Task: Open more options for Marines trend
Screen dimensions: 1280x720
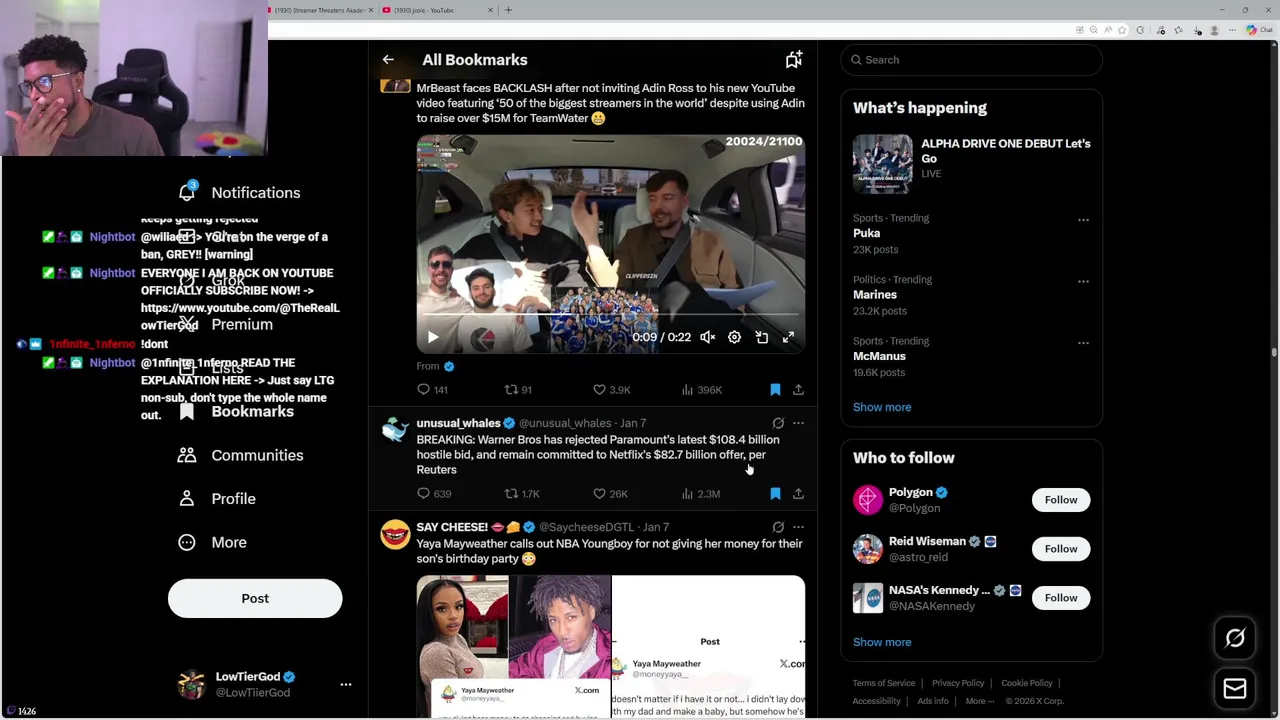Action: tap(1083, 281)
